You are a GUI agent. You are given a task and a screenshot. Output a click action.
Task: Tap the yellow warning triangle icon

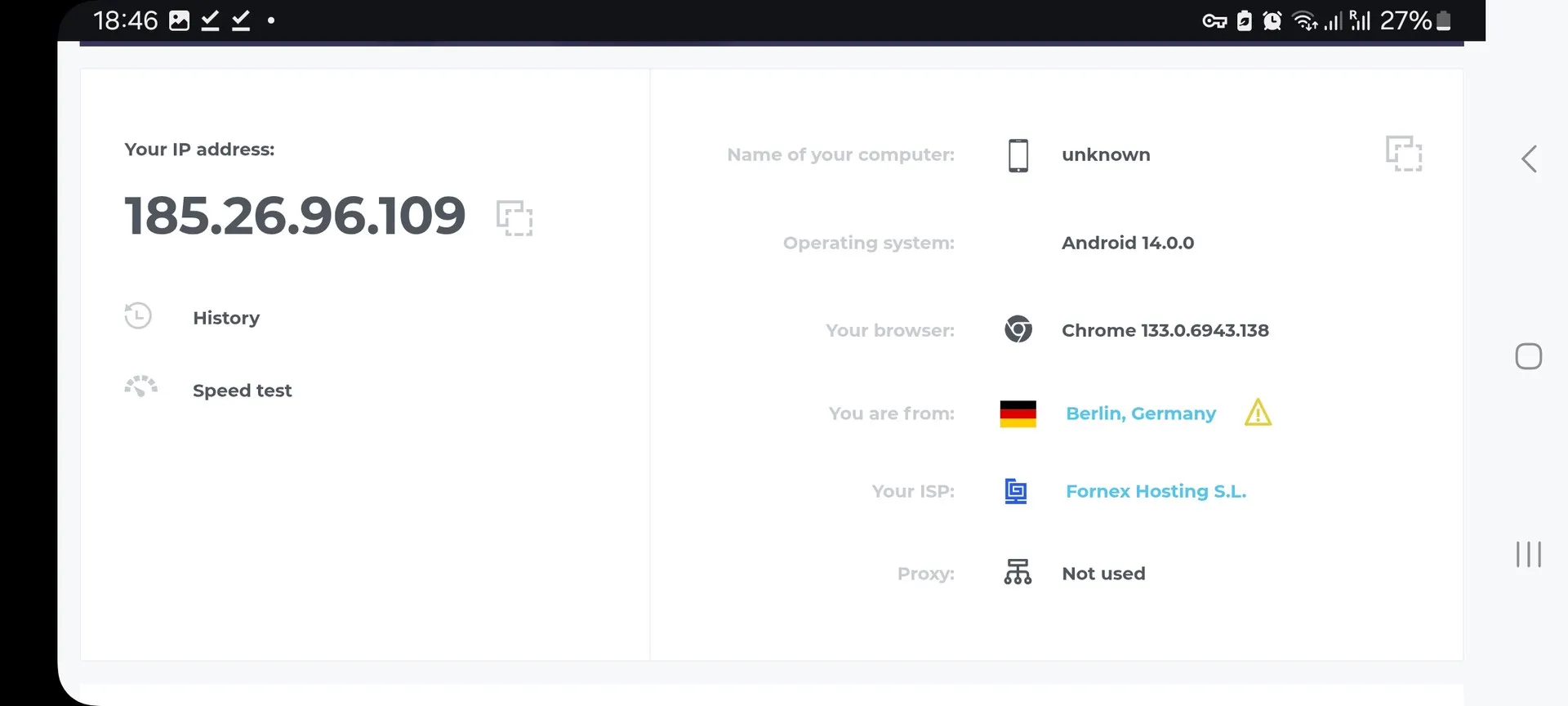[1258, 413]
